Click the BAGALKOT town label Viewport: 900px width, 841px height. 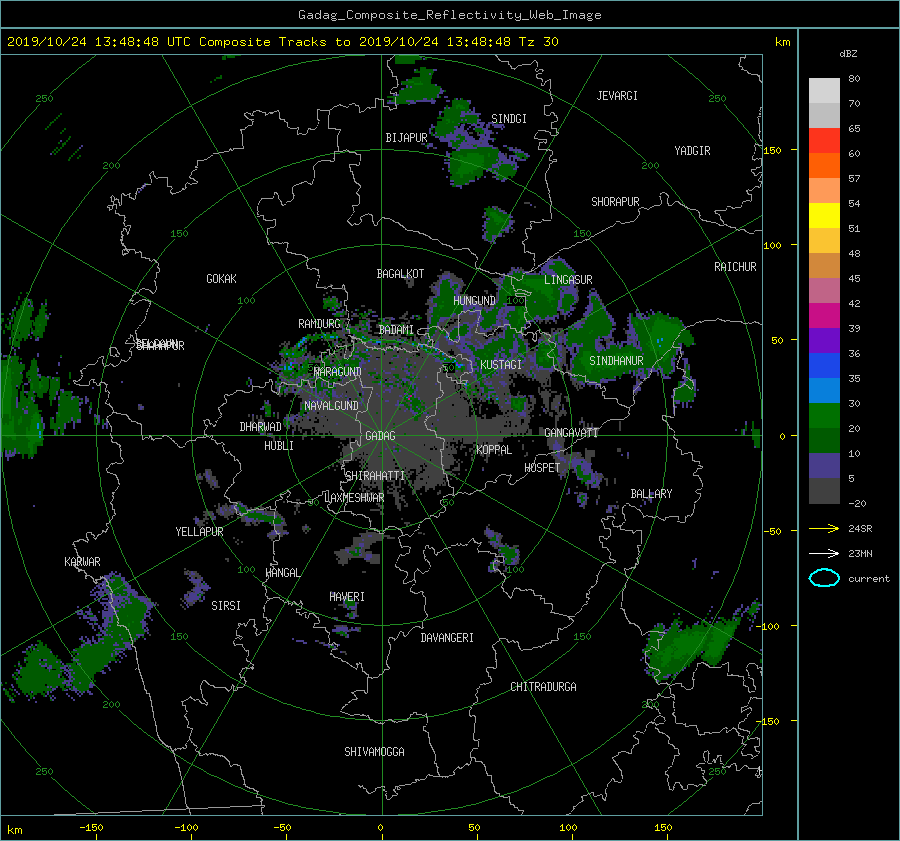pyautogui.click(x=400, y=274)
